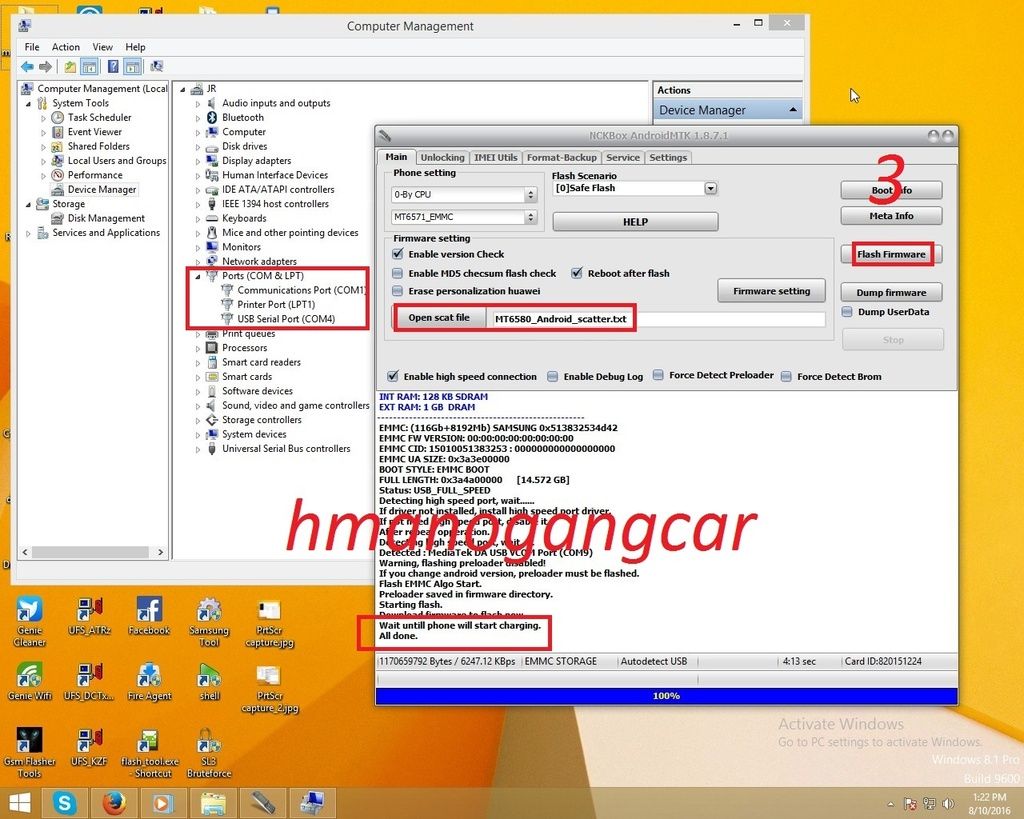Open the Samsung Tool desktop icon
Screen dimensions: 1024x819
[208, 610]
